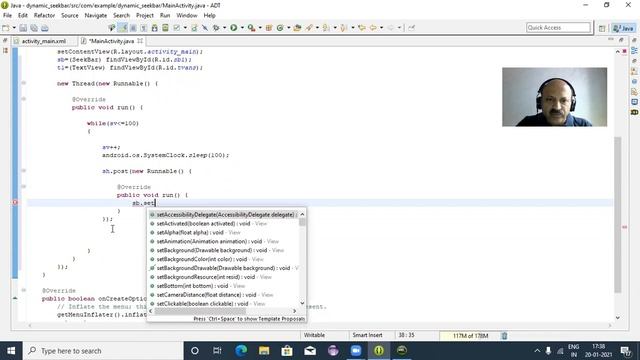This screenshot has height=360, width=640.
Task: Open dropdown arrow next to External Tools
Action: pos(260,28)
